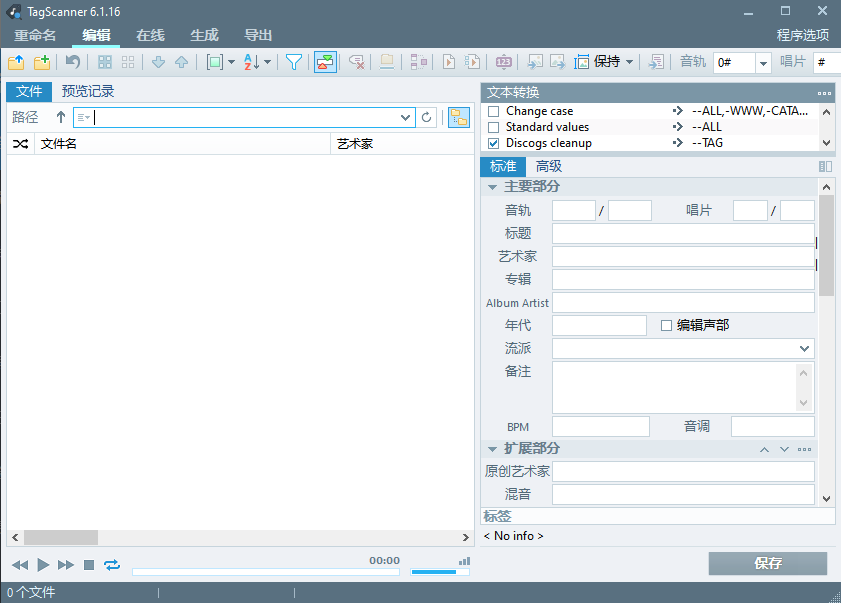Open the 流派 genre dropdown

806,348
